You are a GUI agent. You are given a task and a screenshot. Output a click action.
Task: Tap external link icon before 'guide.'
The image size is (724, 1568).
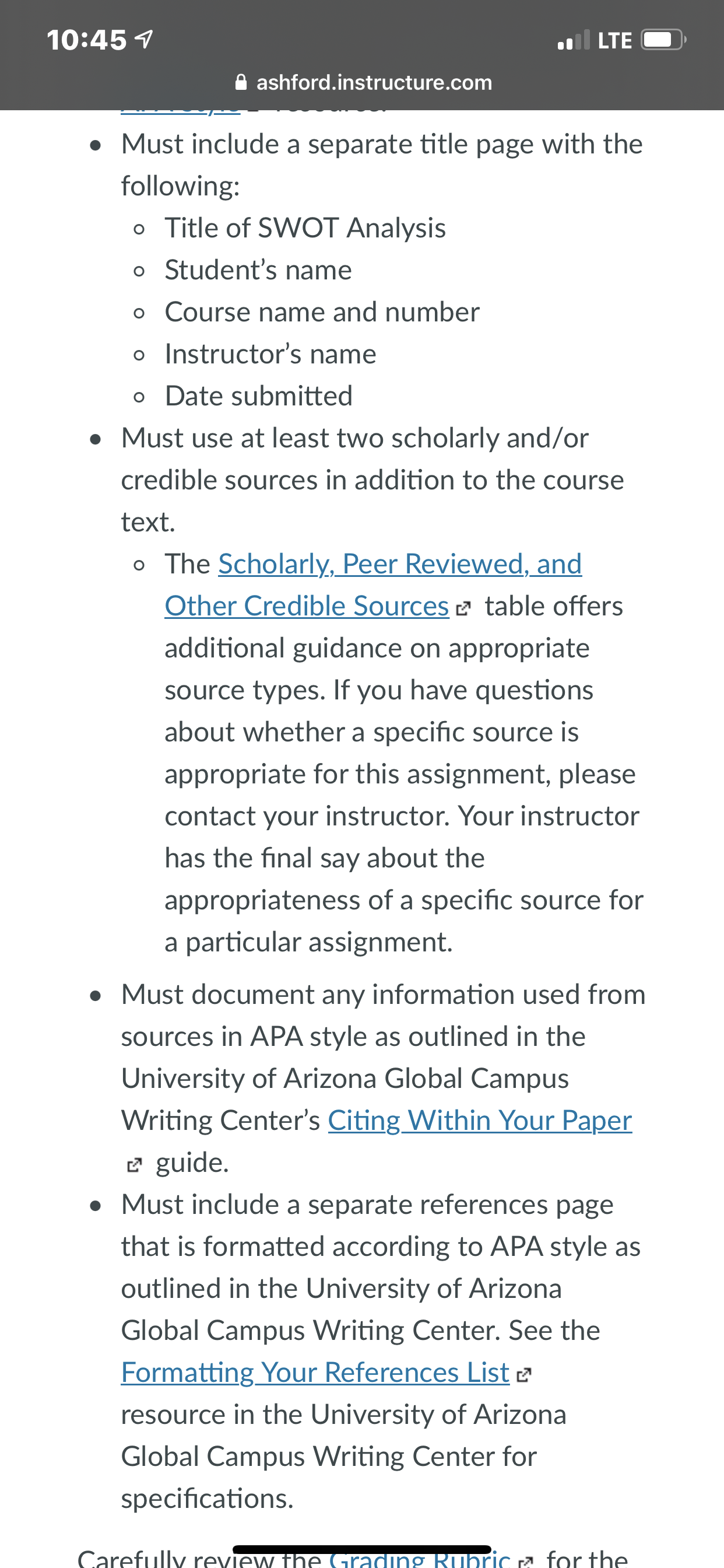pyautogui.click(x=134, y=1165)
